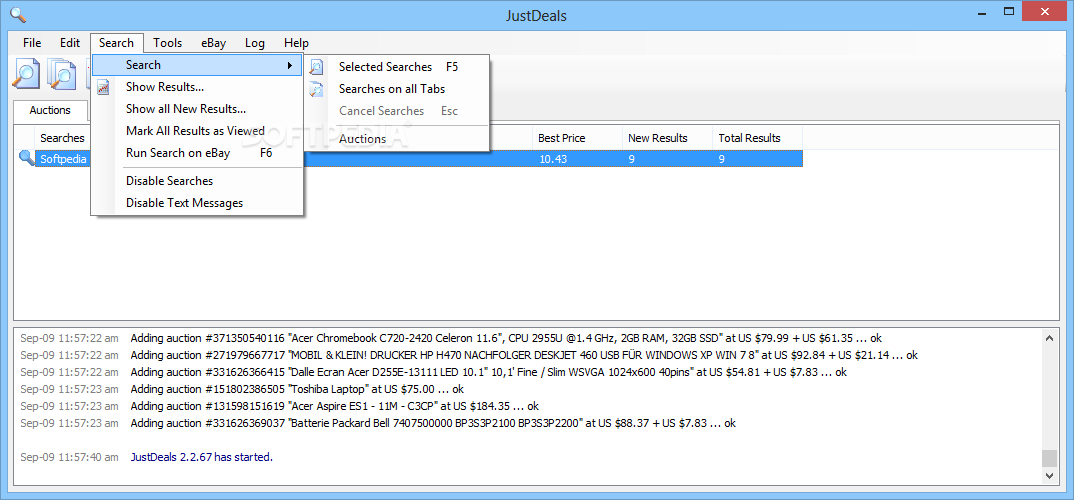Click the single-page search toolbar icon

tap(26, 74)
